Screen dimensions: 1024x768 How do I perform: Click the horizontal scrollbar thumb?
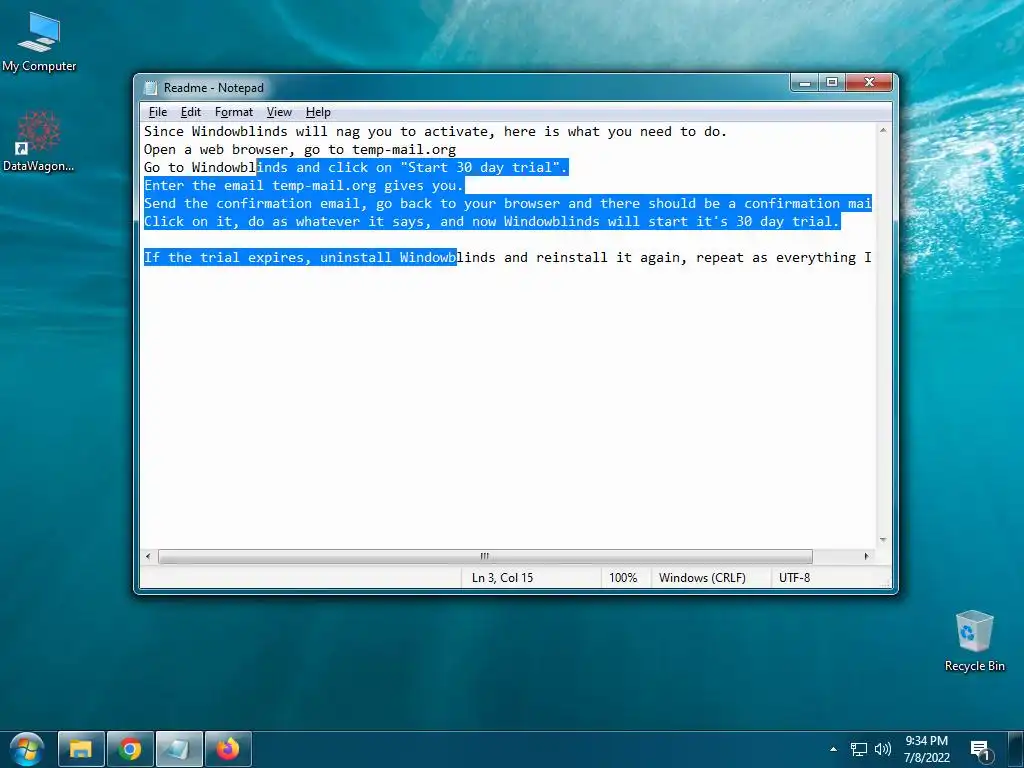(485, 556)
